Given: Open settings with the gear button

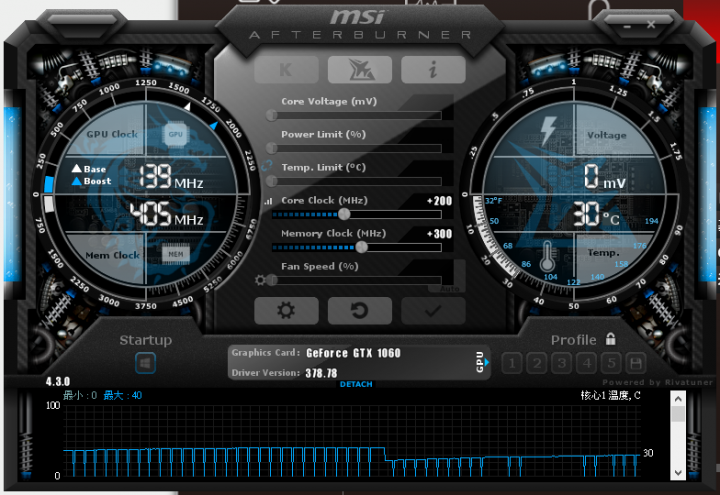Looking at the screenshot, I should click(286, 310).
